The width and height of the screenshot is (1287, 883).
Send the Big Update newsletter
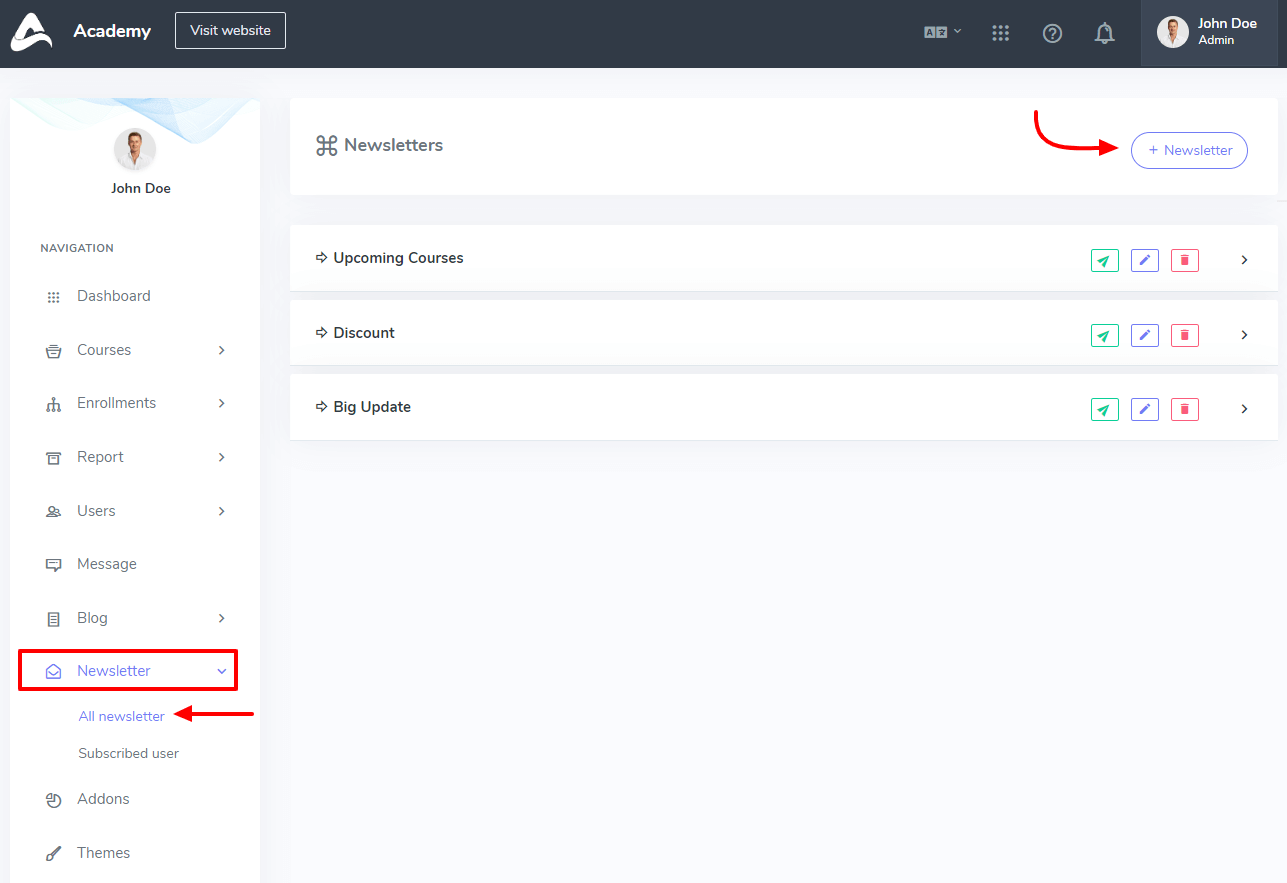[x=1104, y=409]
